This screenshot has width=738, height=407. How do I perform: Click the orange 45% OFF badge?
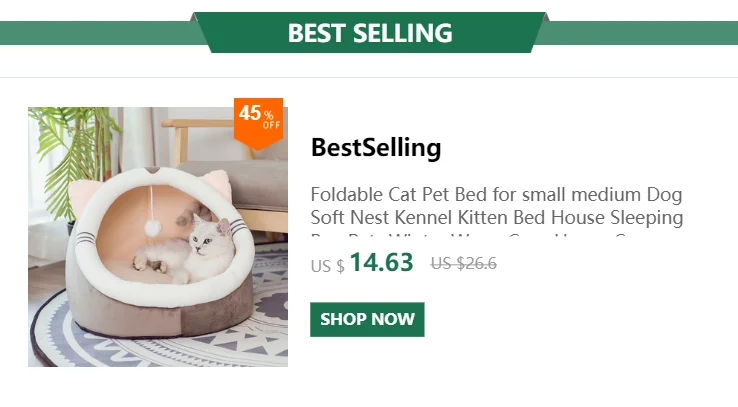pyautogui.click(x=258, y=122)
